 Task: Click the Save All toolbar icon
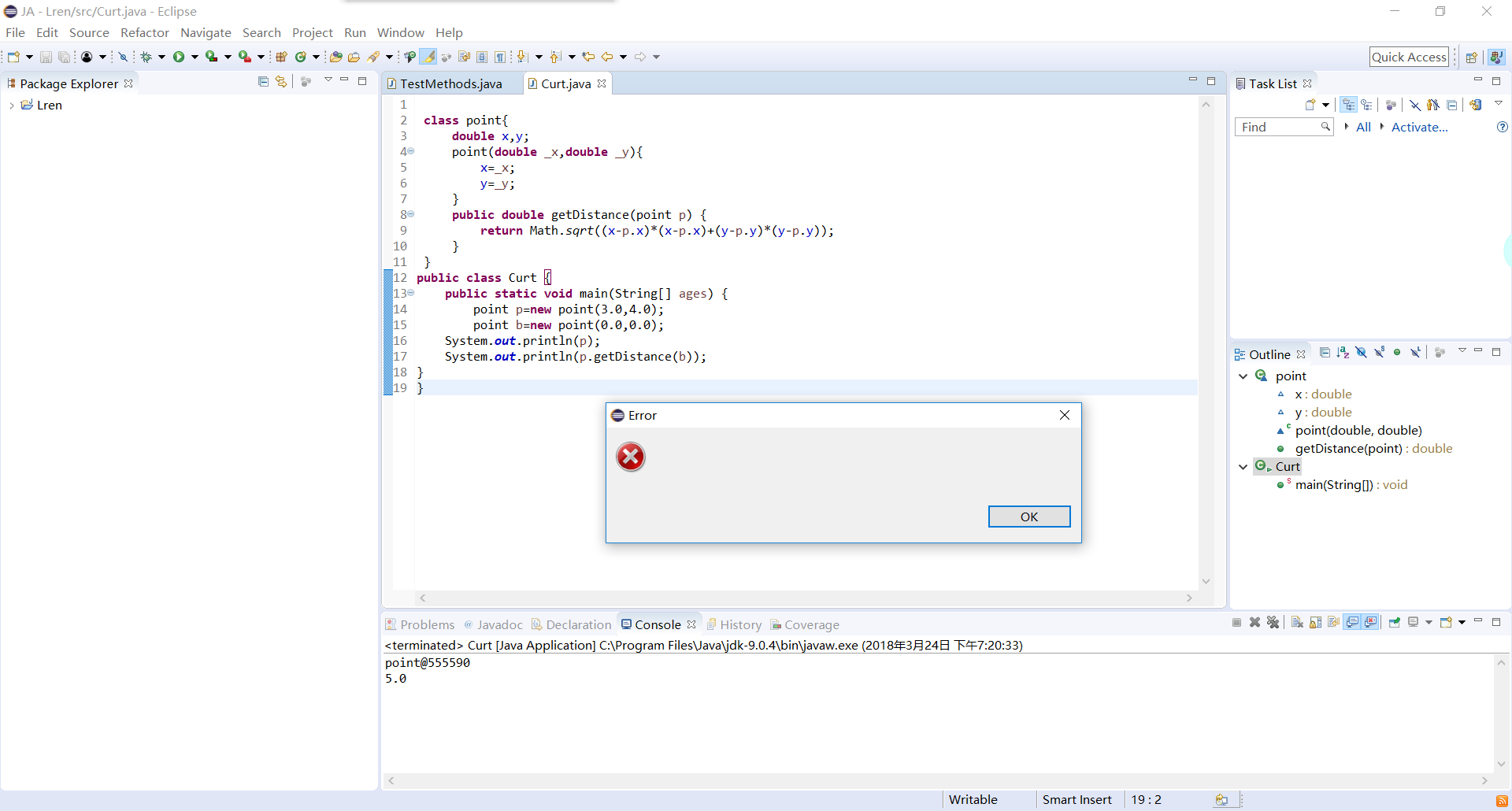[64, 57]
